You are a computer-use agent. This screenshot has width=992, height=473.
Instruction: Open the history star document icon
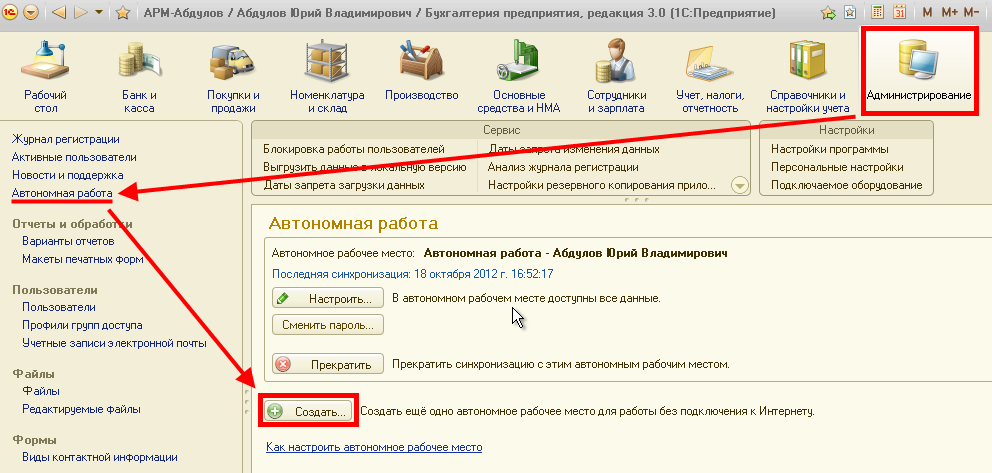click(x=850, y=12)
